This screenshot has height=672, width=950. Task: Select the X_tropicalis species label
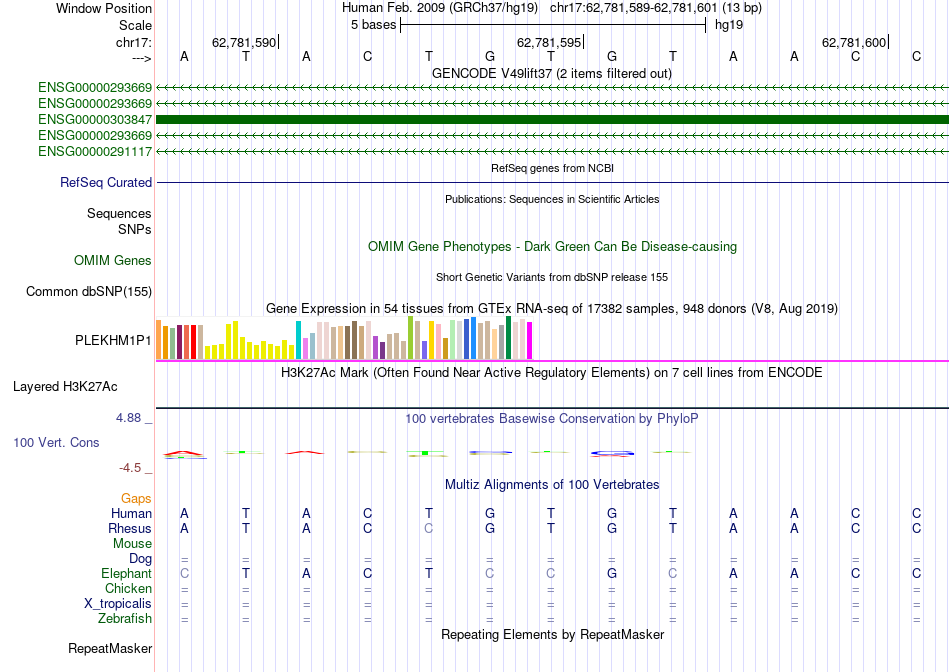coord(118,604)
